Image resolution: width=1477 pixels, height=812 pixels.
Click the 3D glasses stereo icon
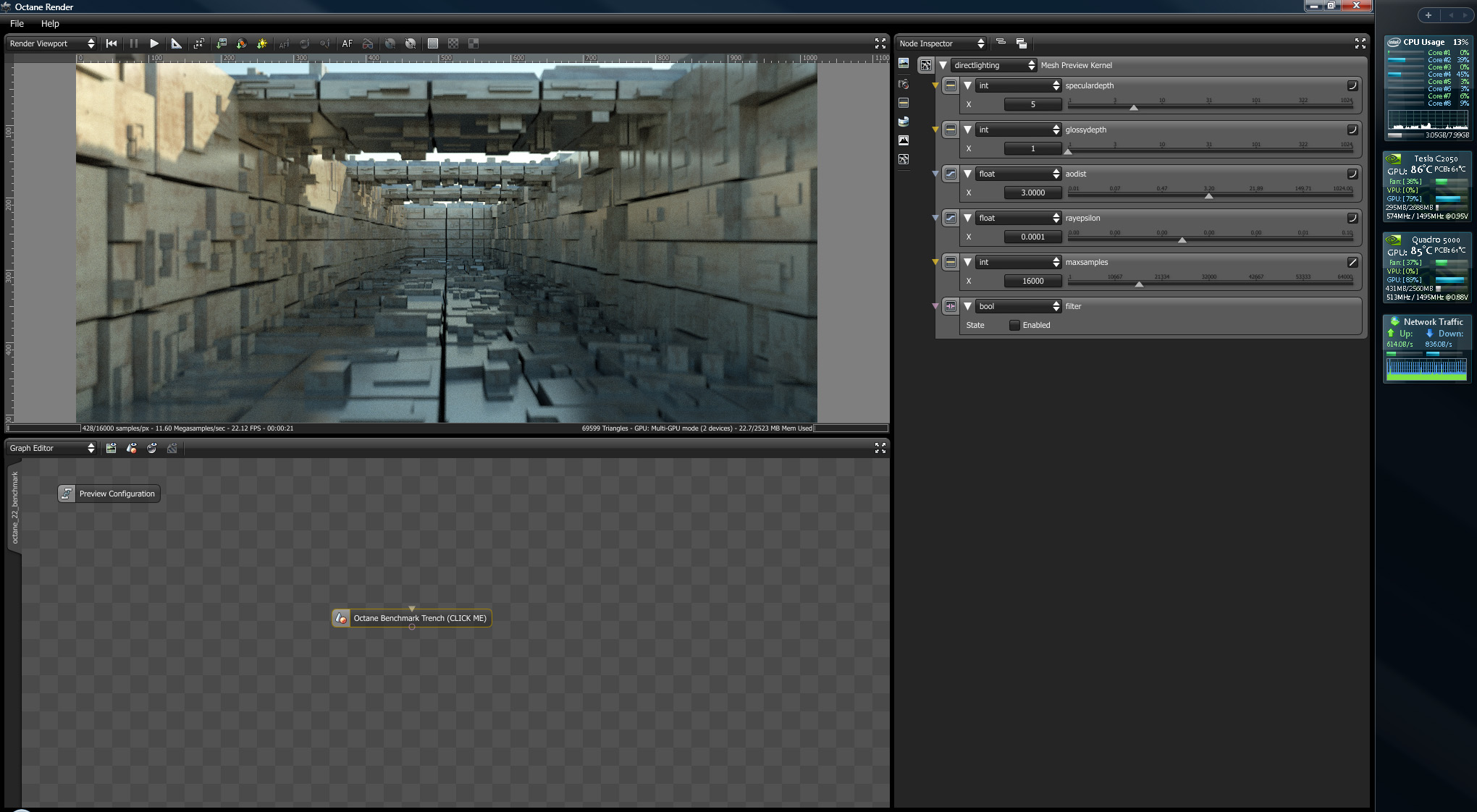368,43
